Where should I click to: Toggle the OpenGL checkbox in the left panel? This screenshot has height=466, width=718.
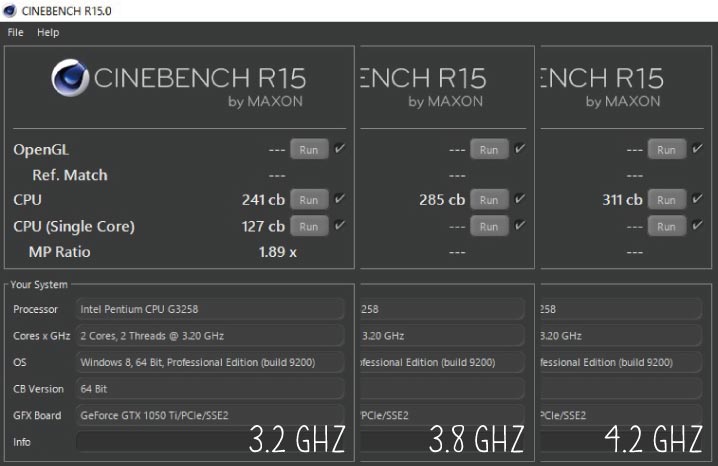click(339, 148)
